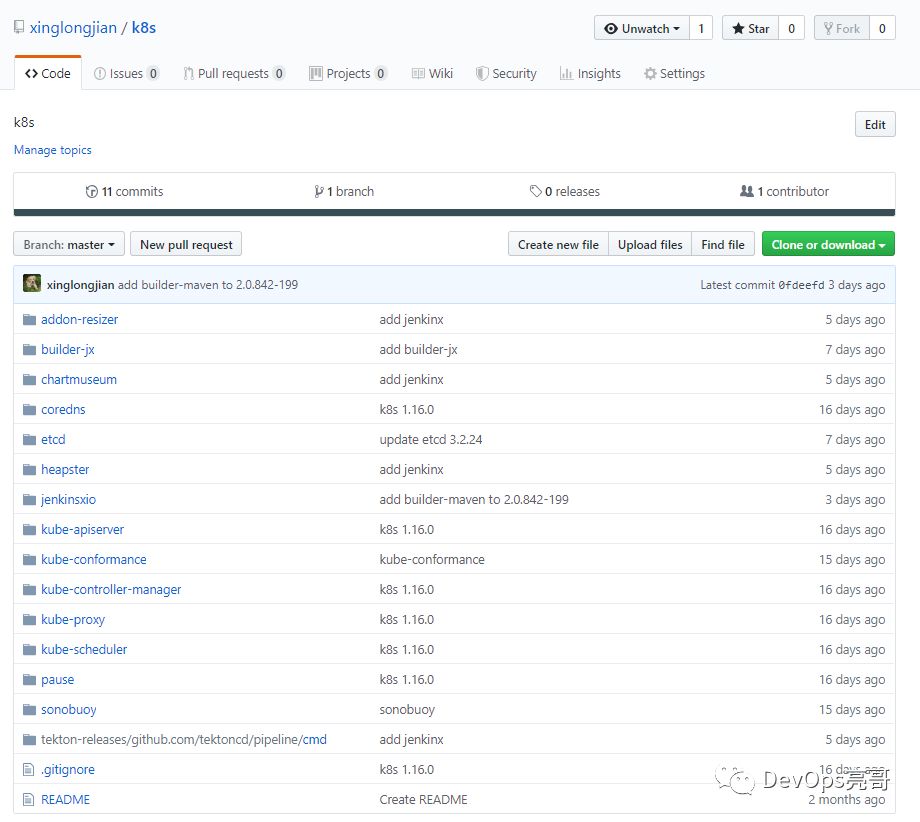Click Upload files button
The image size is (920, 822).
[650, 244]
